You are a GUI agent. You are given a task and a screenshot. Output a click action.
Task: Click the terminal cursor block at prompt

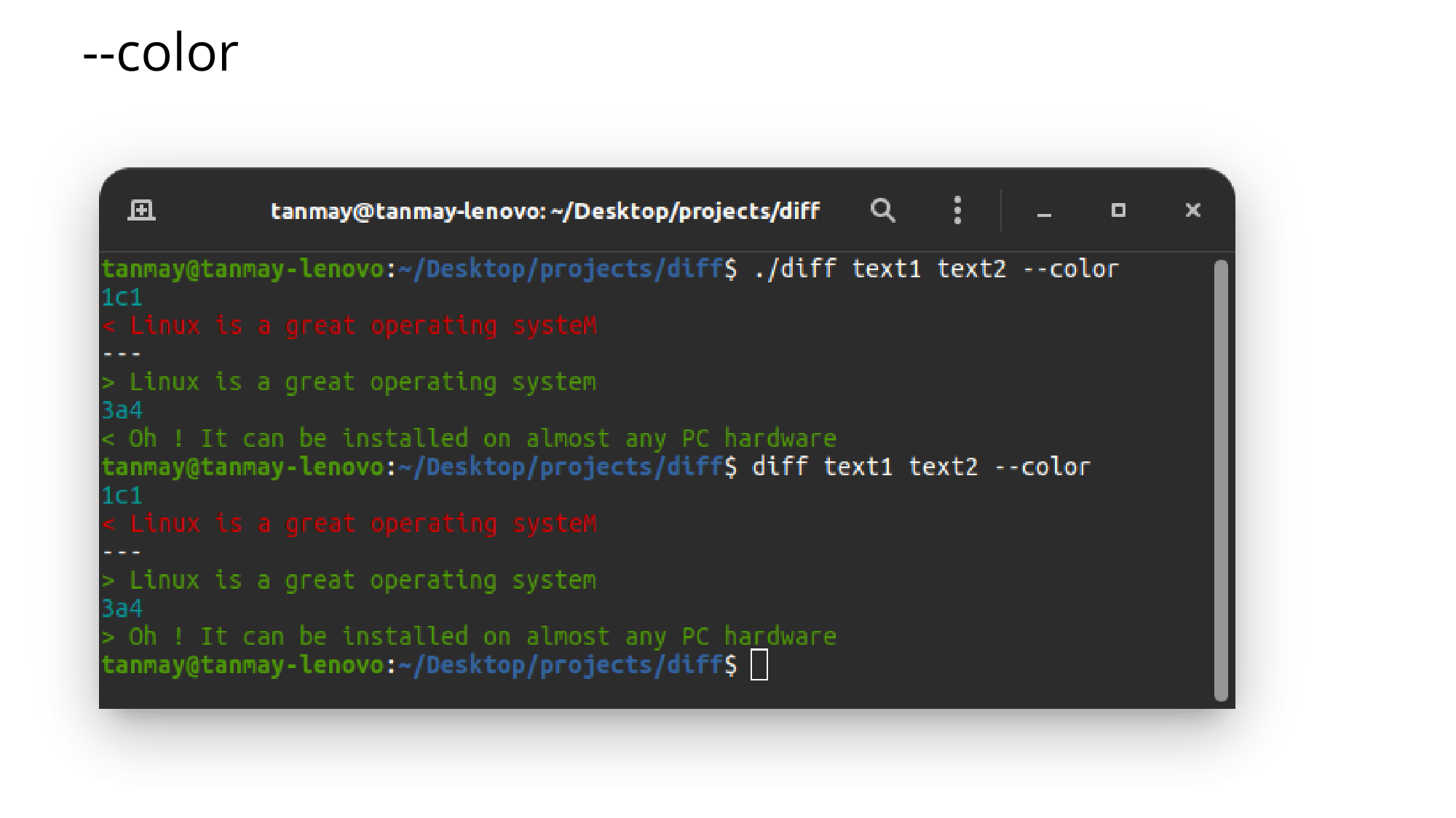[759, 665]
